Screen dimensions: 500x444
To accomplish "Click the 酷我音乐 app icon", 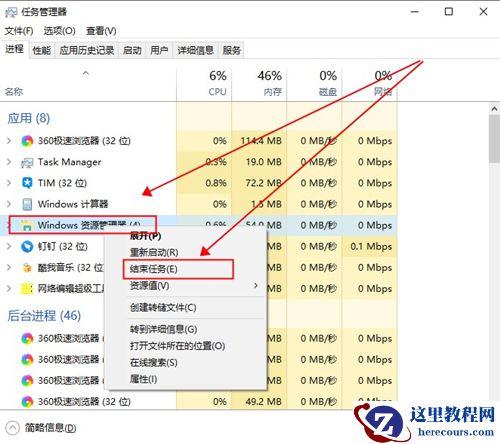I will (27, 267).
